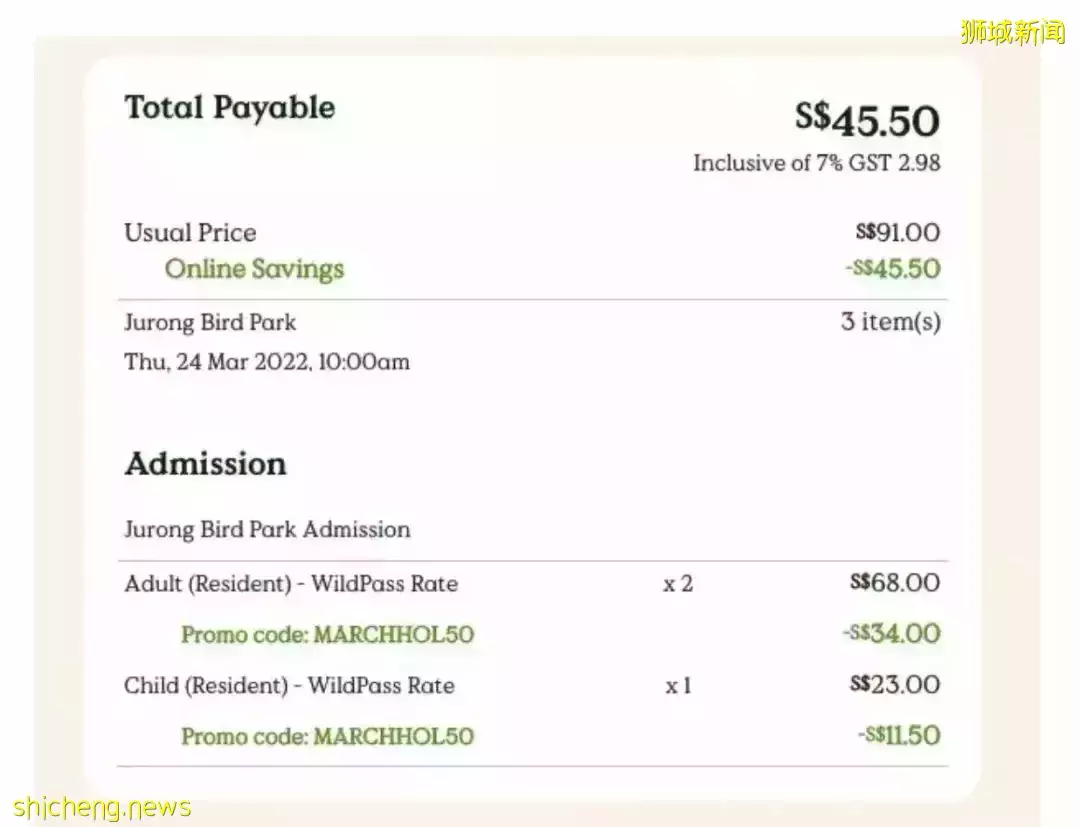Click the x 1 child quantity
This screenshot has height=827, width=1080.
[678, 687]
